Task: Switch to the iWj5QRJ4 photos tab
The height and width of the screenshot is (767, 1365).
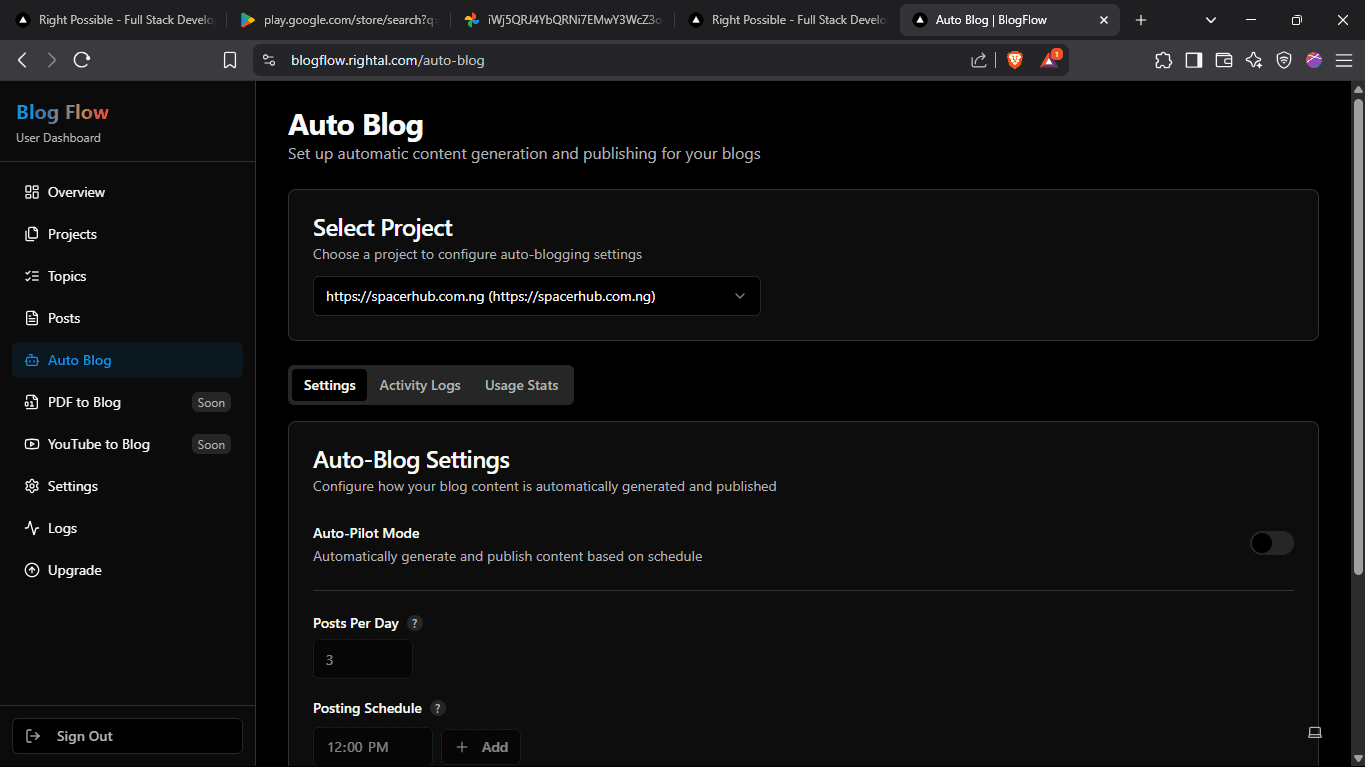Action: [563, 20]
